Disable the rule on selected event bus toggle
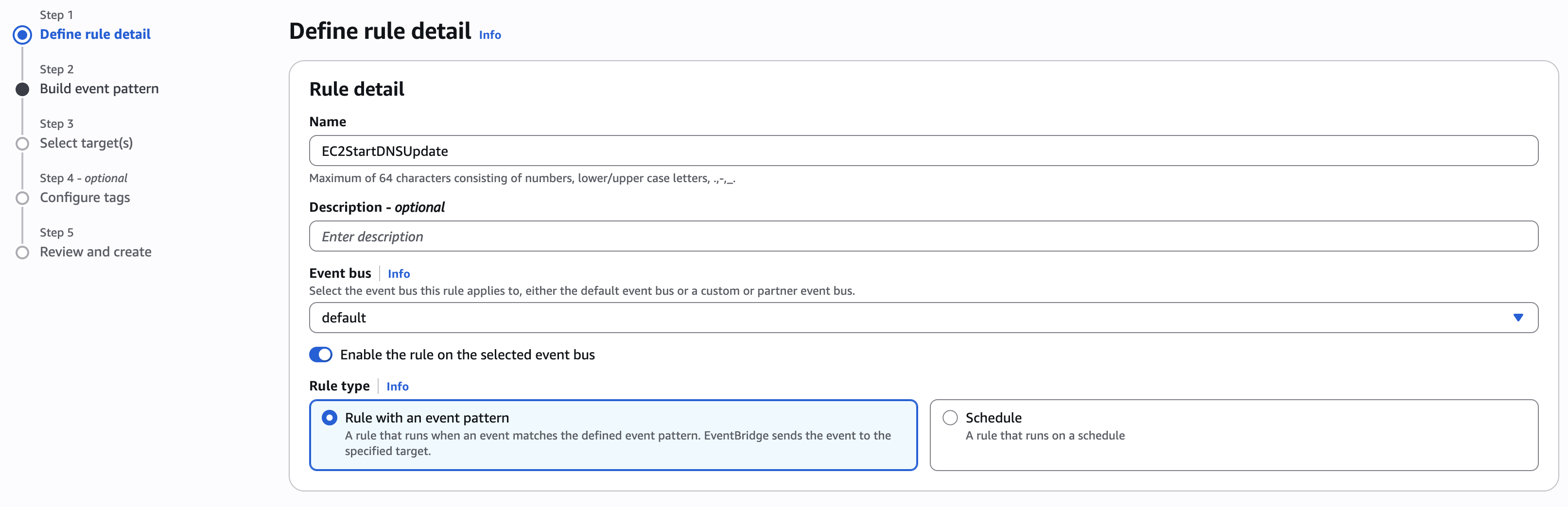This screenshot has height=507, width=1568. (x=321, y=355)
